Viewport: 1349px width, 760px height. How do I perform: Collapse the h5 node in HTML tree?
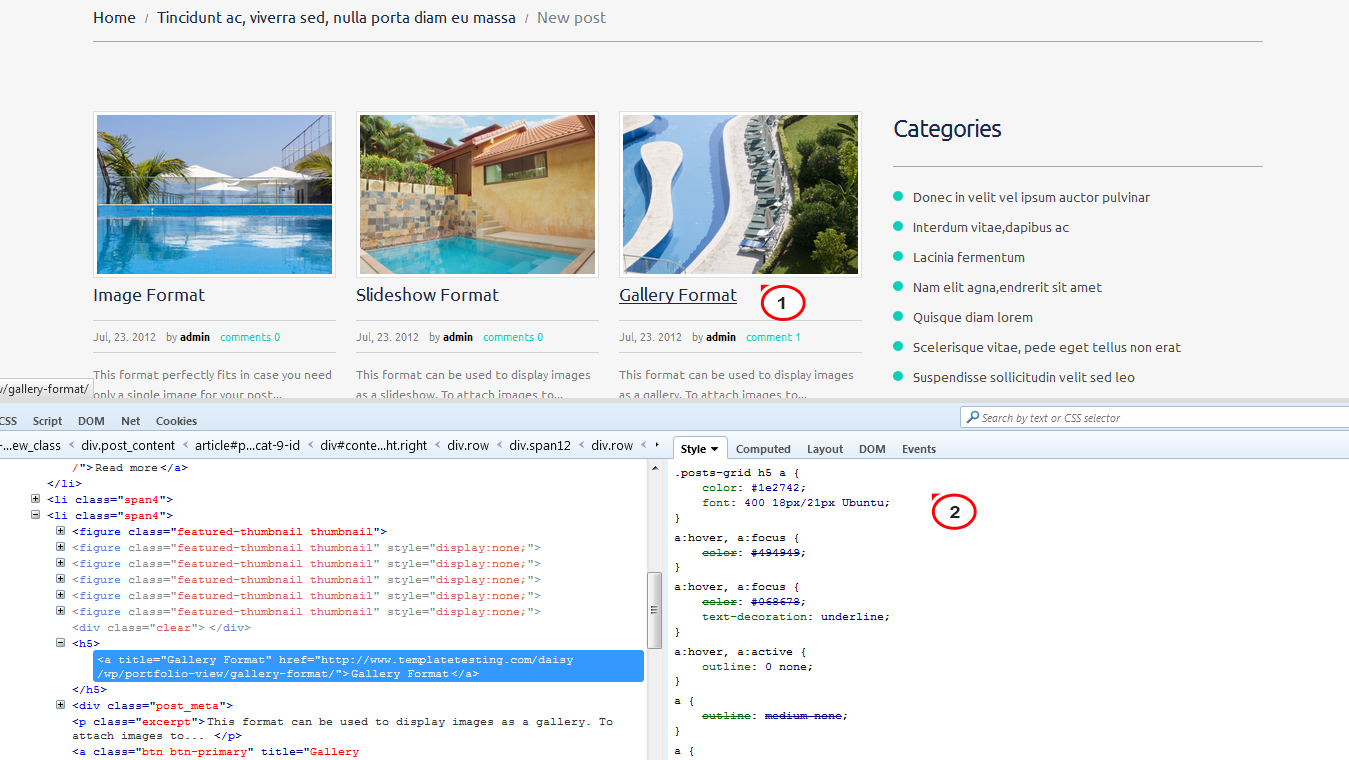tap(60, 643)
